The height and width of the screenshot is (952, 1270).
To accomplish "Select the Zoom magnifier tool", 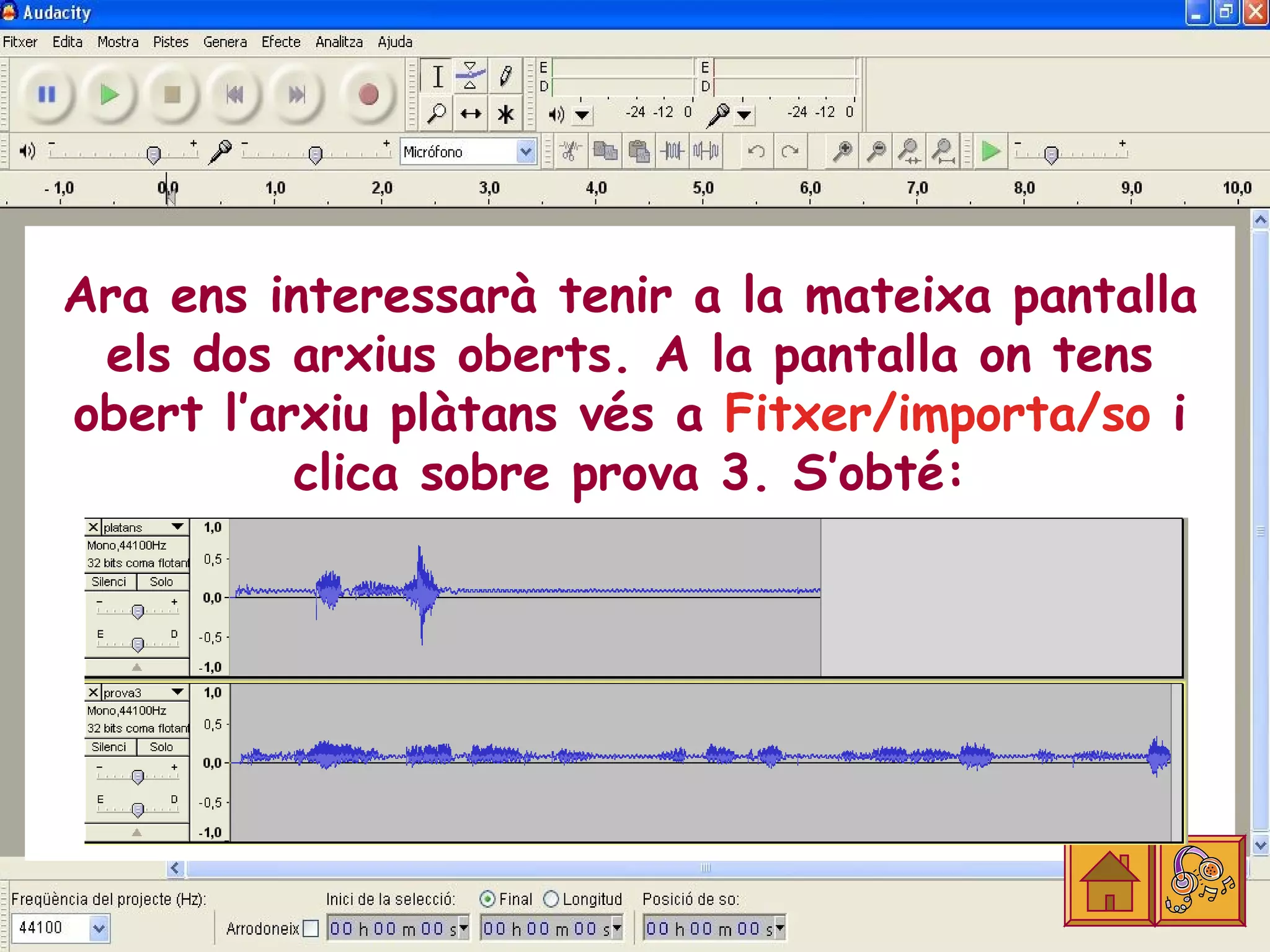I will pyautogui.click(x=437, y=113).
